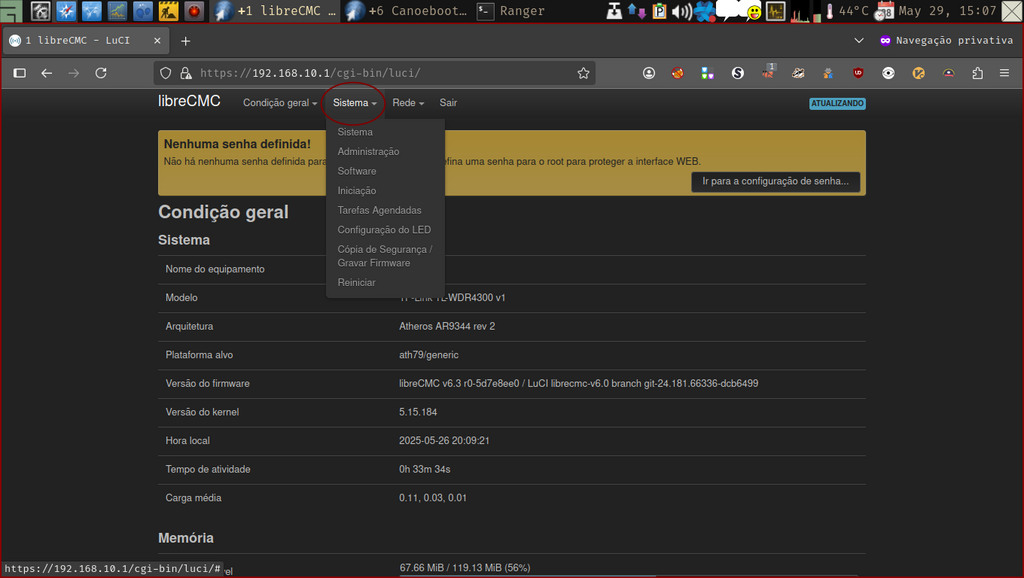Reload the LuCI page
This screenshot has height=578, width=1024.
(100, 72)
